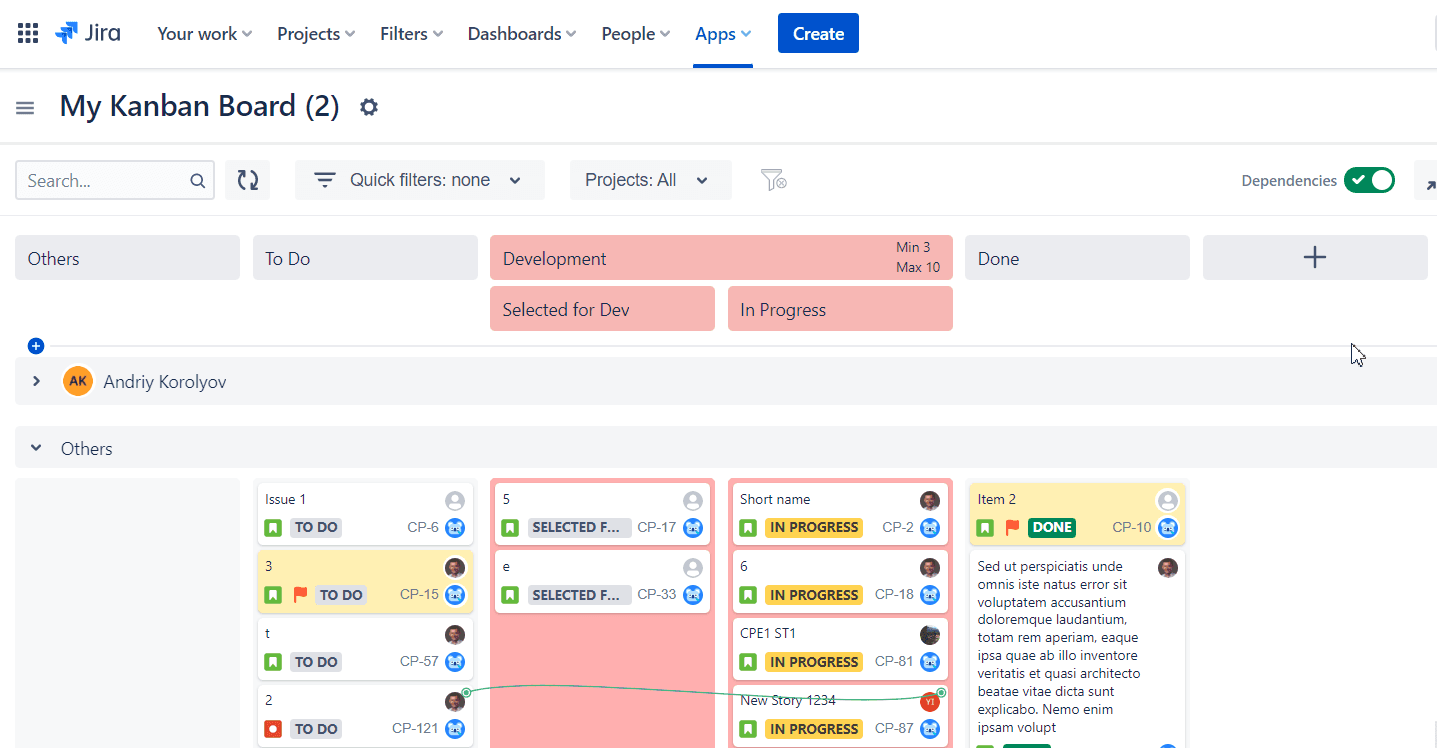Click the Jira logo
The height and width of the screenshot is (748, 1437).
88,33
